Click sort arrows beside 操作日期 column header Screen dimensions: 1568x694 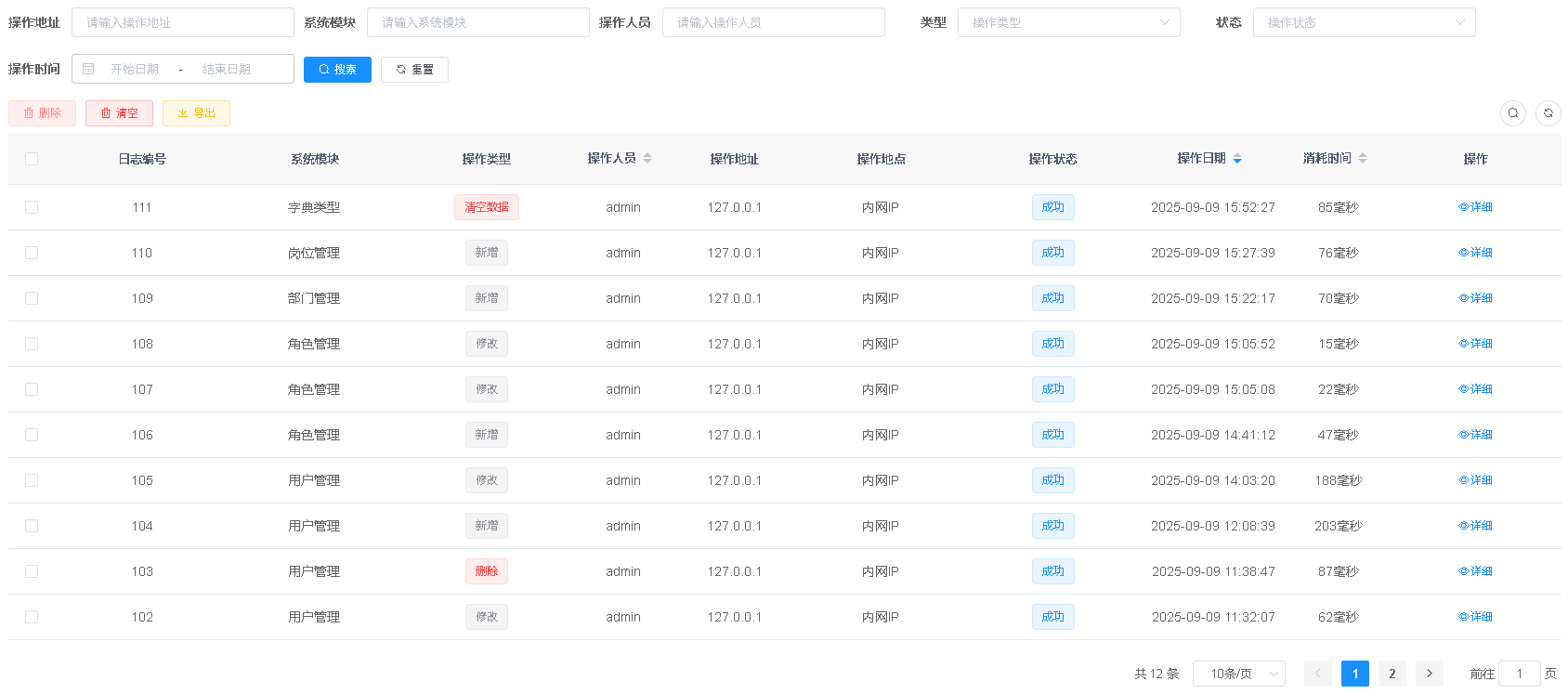[1237, 159]
